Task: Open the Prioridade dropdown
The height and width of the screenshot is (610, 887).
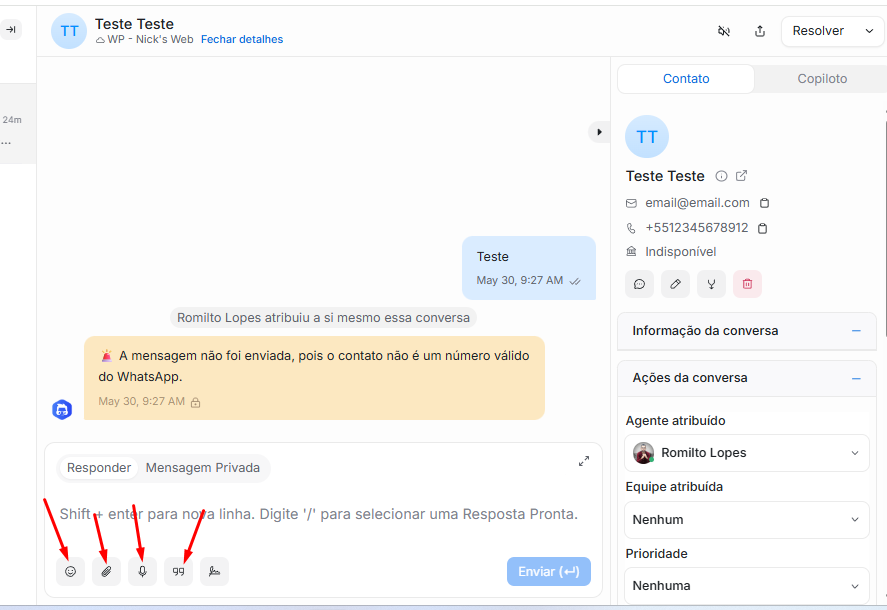Action: coord(745,586)
